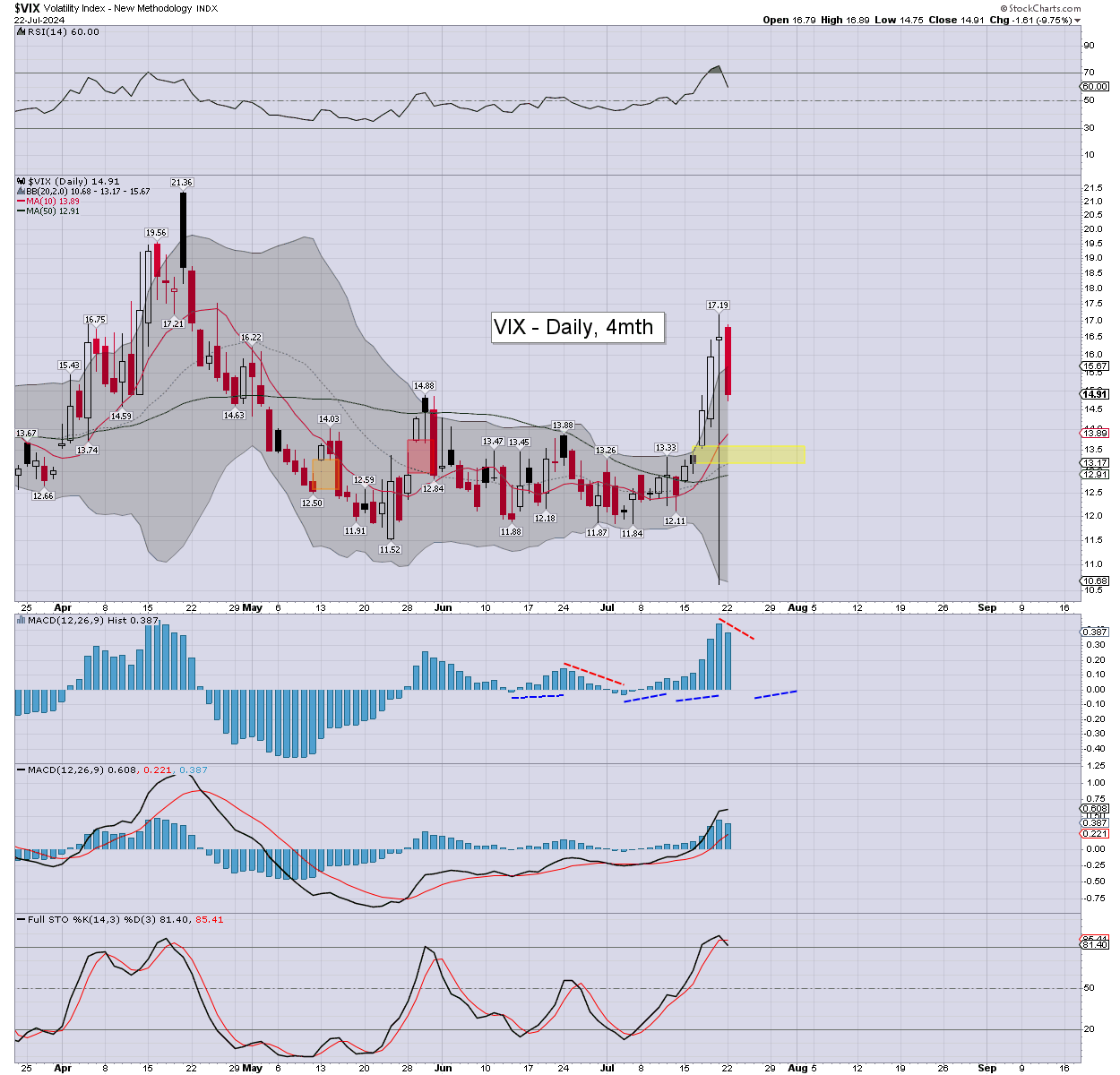This screenshot has width=1120, height=1075.
Task: Click the Jun label on upper date axis
Action: pos(443,607)
